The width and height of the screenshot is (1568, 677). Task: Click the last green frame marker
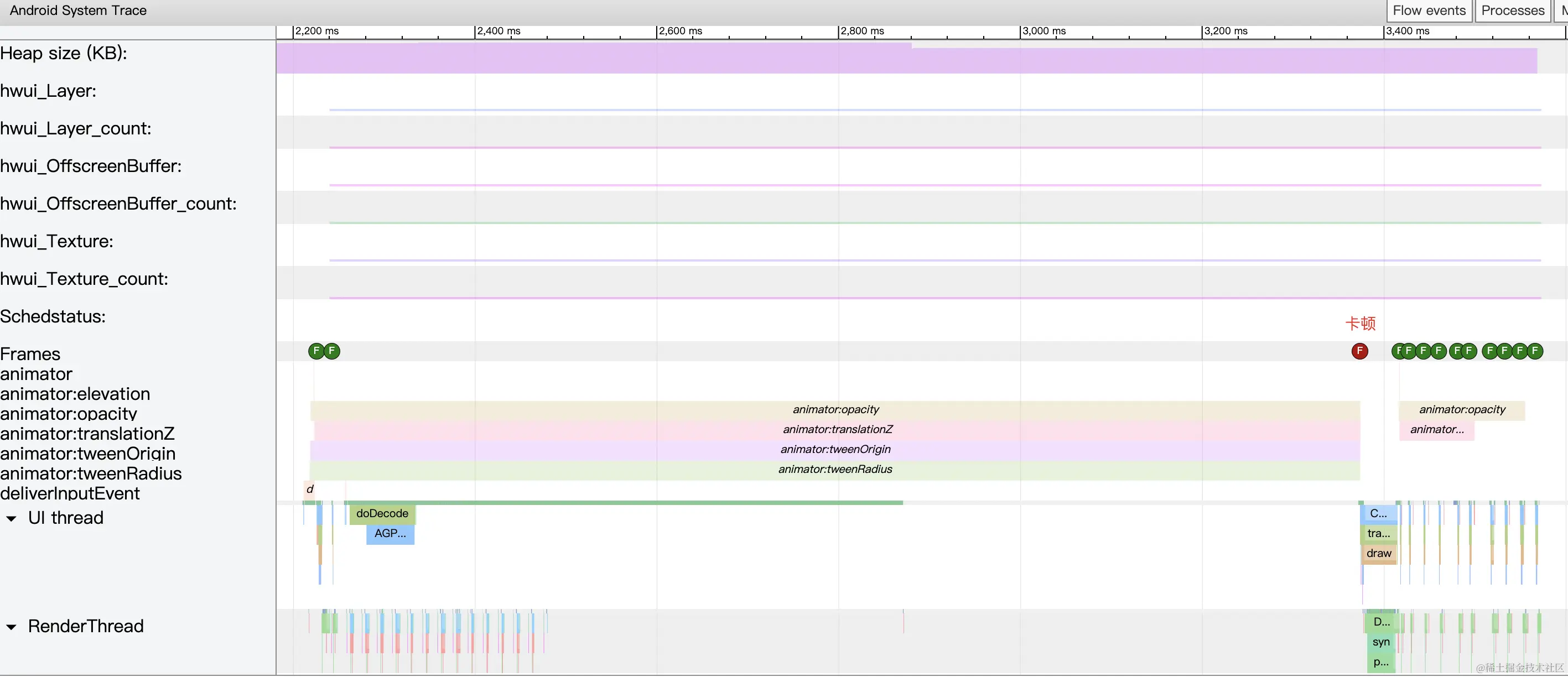point(1535,351)
